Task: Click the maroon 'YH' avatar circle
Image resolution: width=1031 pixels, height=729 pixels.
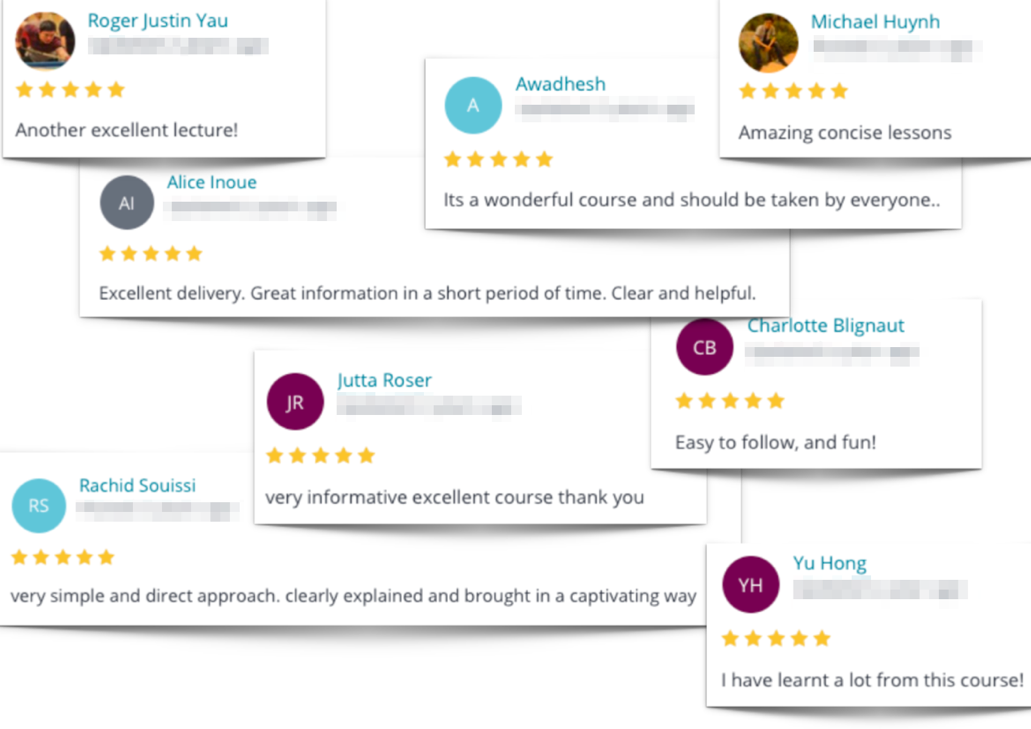Action: click(750, 584)
